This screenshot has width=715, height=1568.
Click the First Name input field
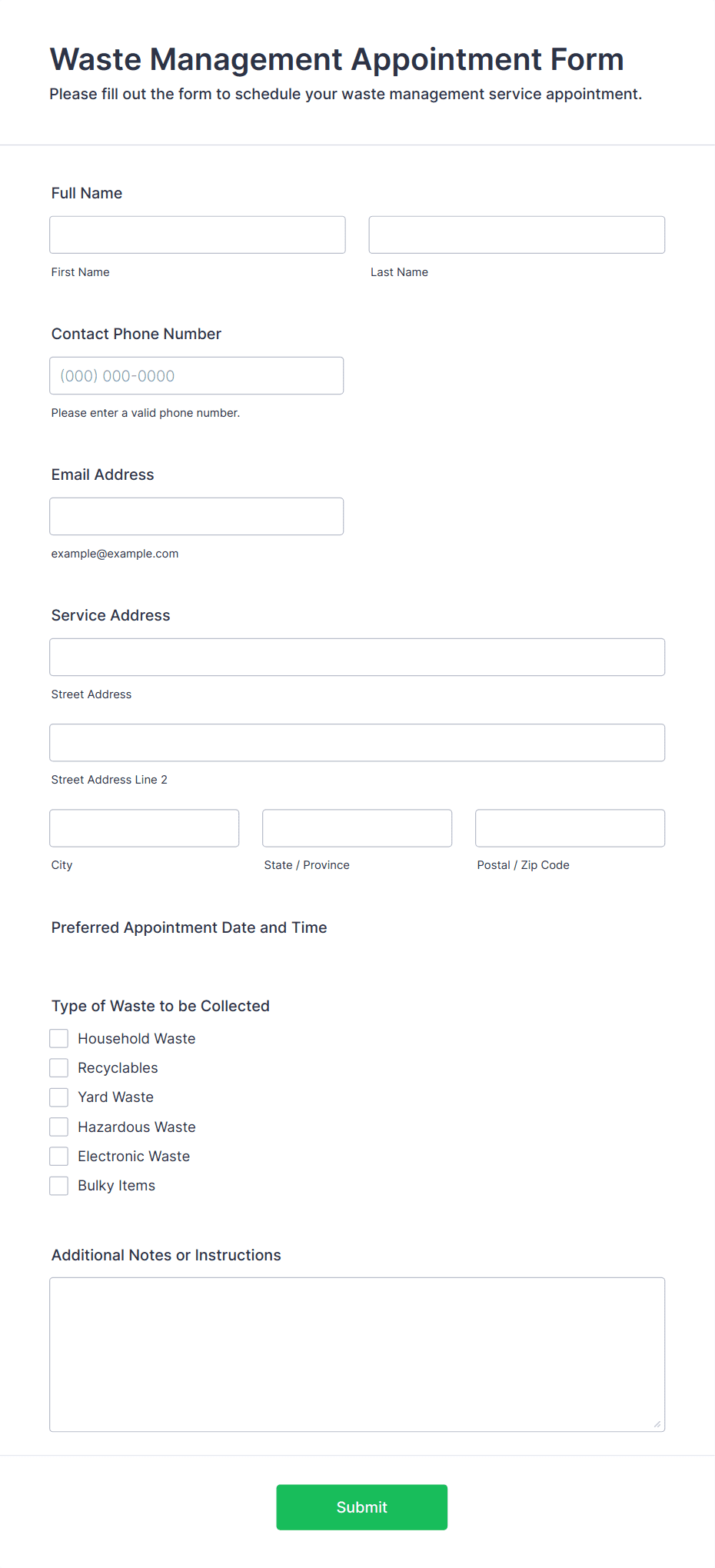click(198, 235)
